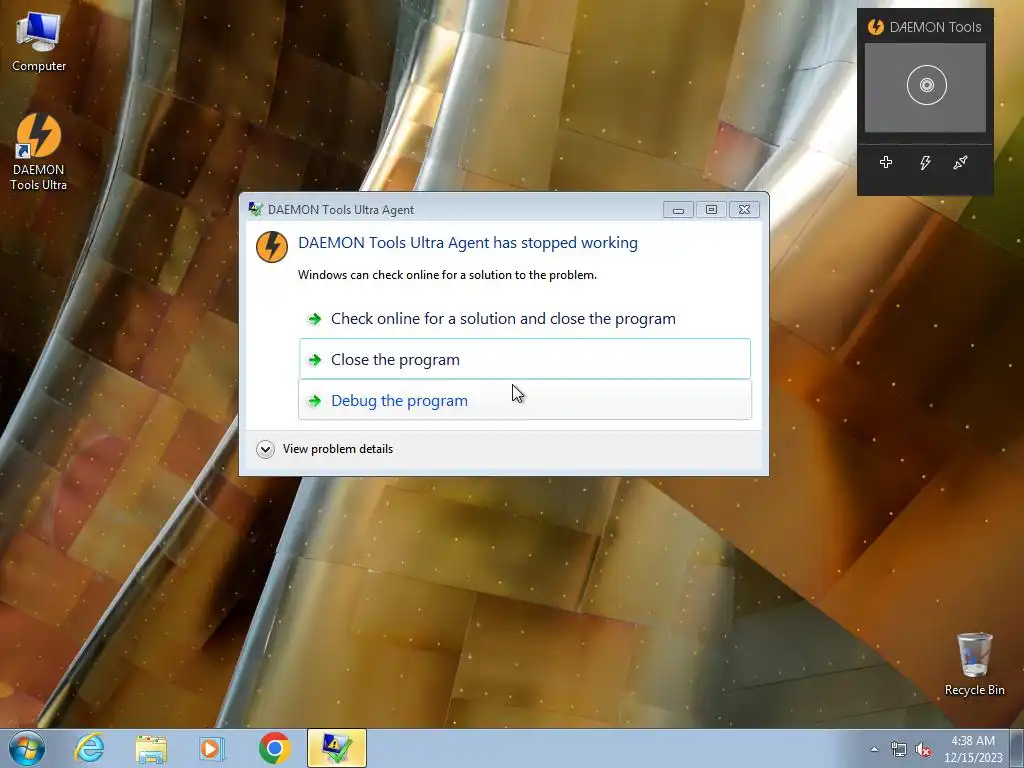
Task: Click the lightning bolt icon in gadget
Action: (x=925, y=163)
